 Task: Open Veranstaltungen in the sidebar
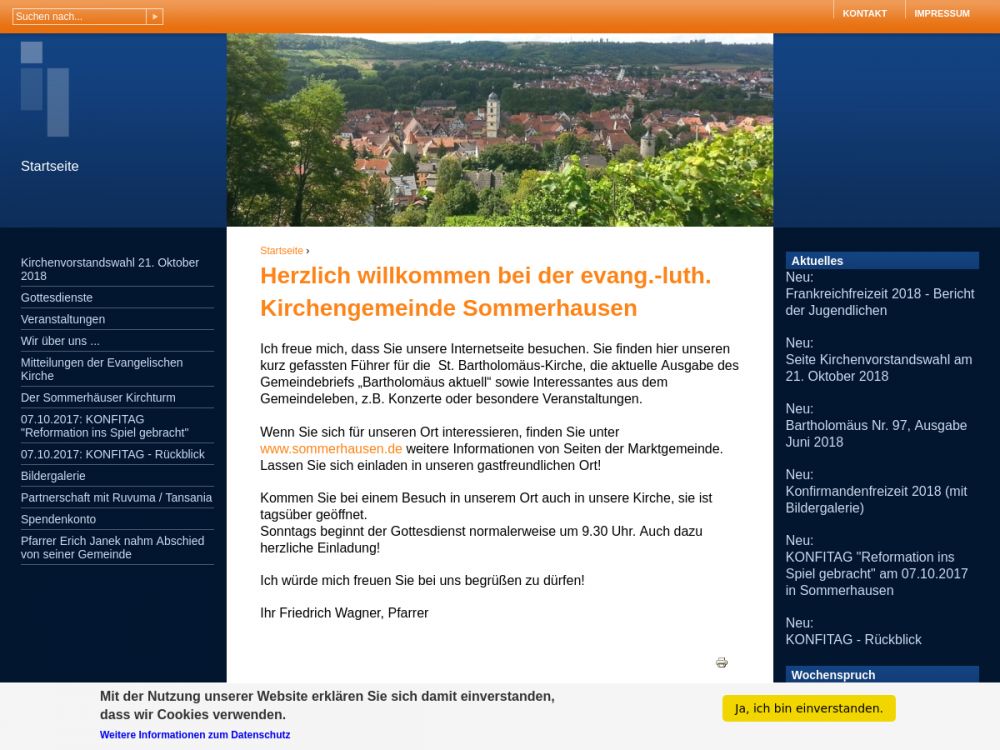[x=63, y=319]
